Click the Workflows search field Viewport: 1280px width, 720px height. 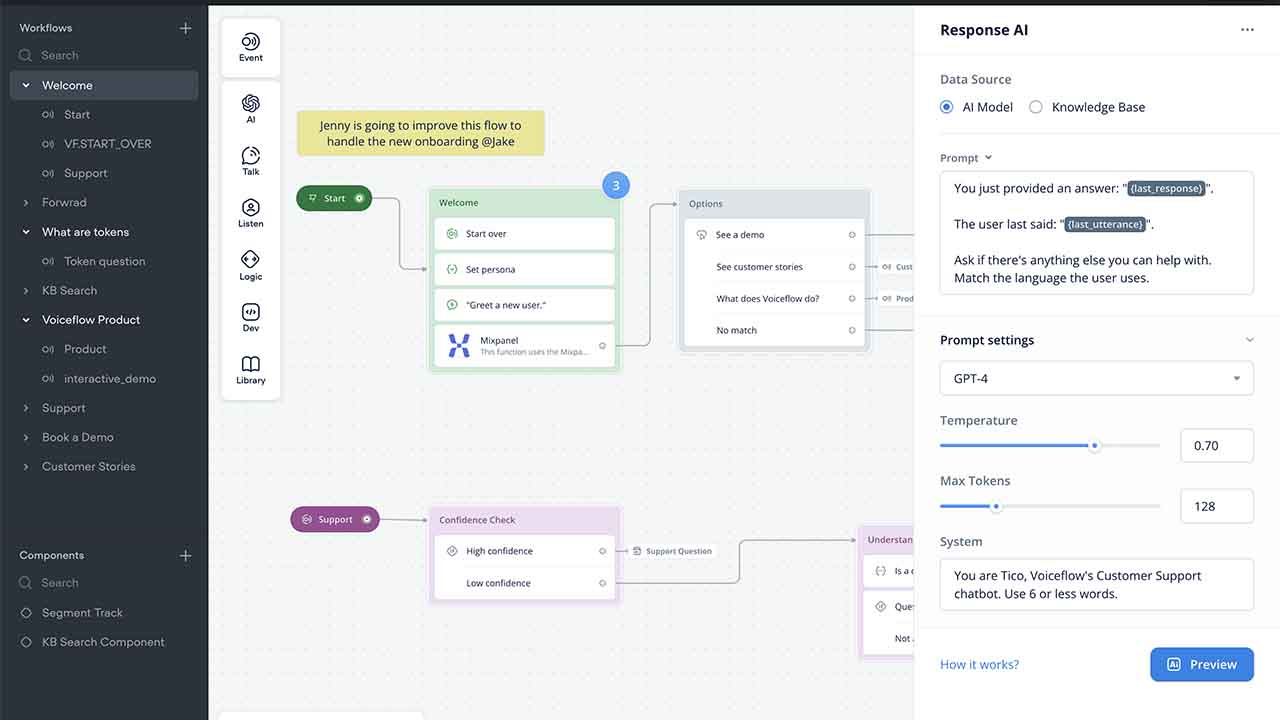pos(104,56)
